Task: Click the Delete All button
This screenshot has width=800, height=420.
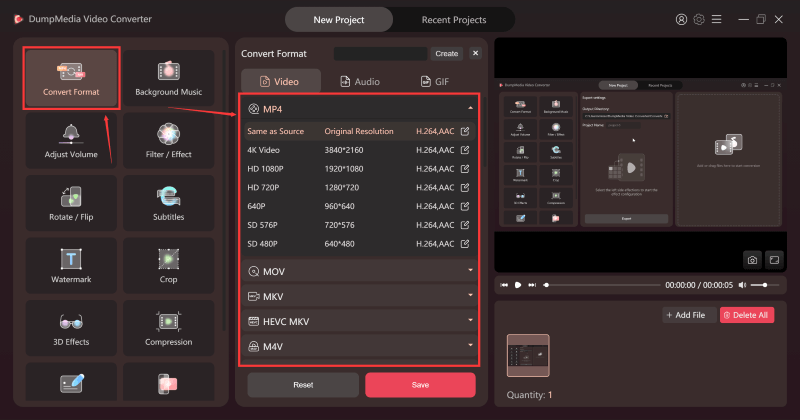Action: pyautogui.click(x=747, y=315)
